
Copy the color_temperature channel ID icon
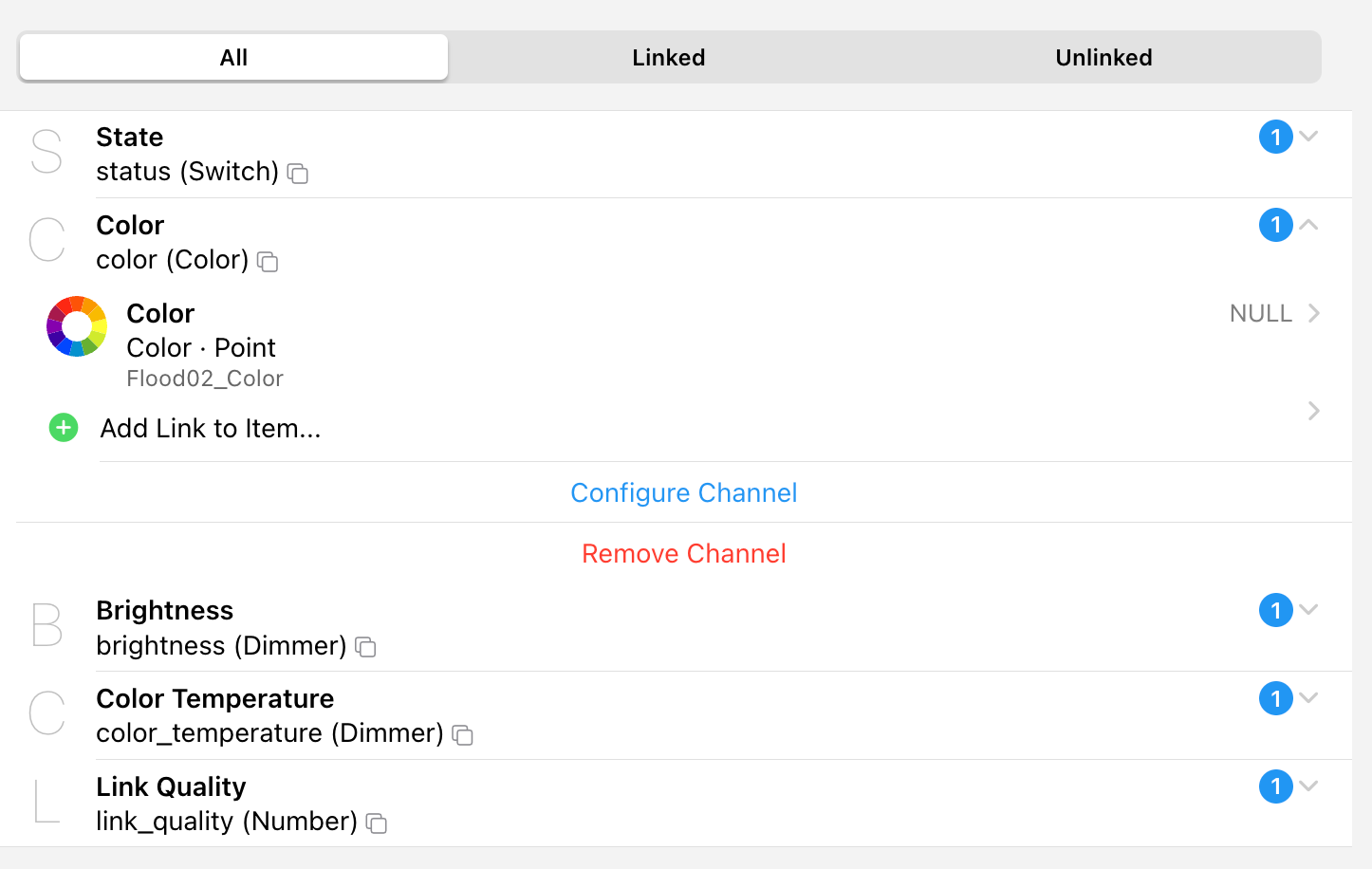(462, 735)
